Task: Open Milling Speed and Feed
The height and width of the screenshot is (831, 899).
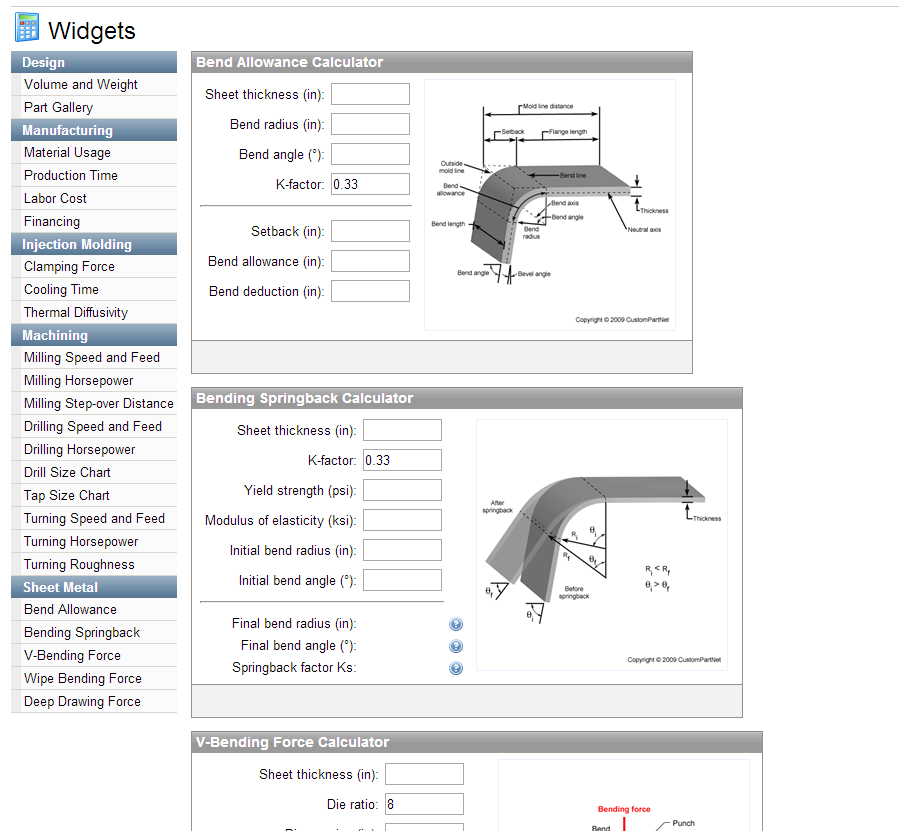Action: pos(92,357)
